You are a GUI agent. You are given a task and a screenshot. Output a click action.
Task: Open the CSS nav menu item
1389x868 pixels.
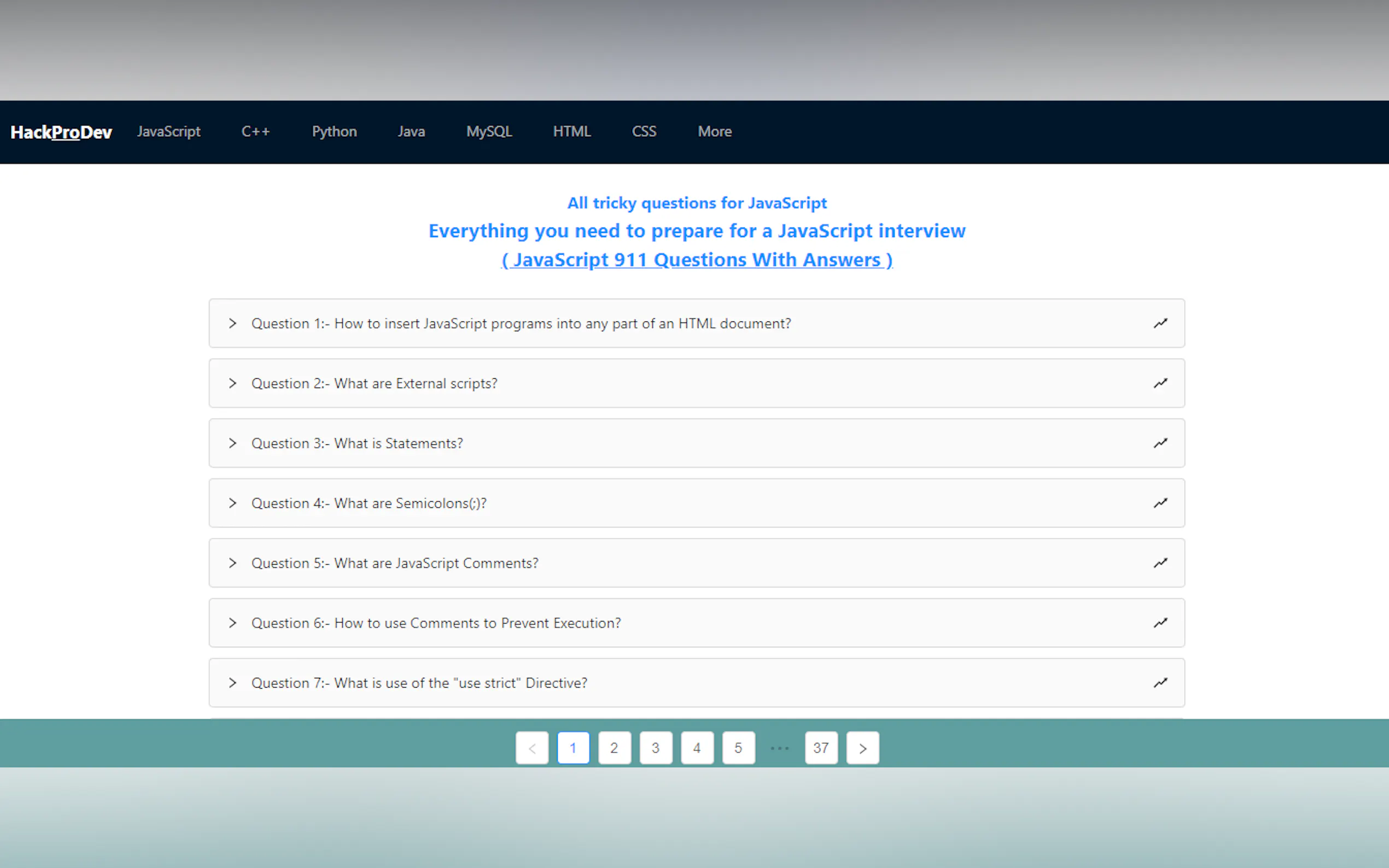[x=644, y=132]
